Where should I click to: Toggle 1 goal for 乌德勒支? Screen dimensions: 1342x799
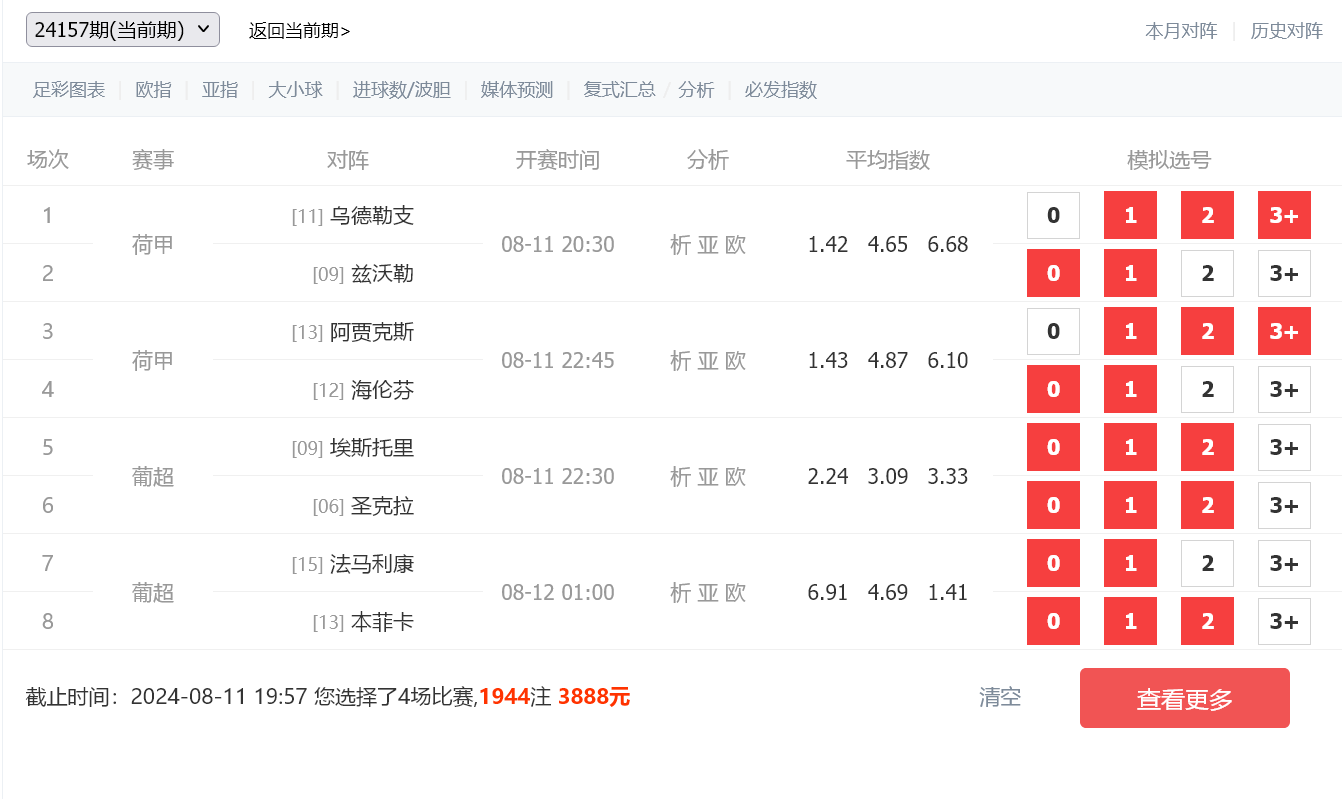coord(1130,216)
